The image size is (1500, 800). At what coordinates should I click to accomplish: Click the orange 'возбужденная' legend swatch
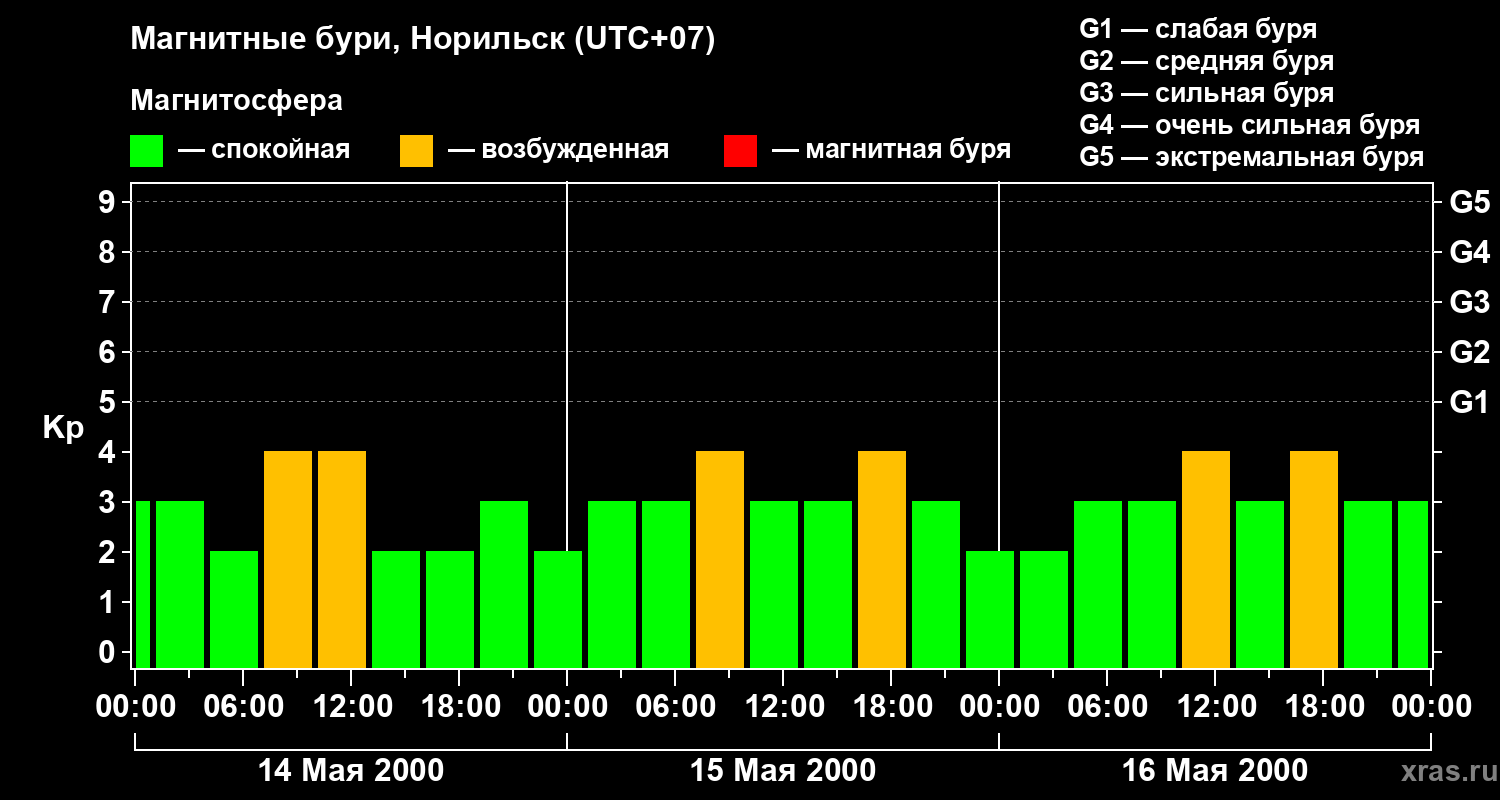(x=416, y=151)
